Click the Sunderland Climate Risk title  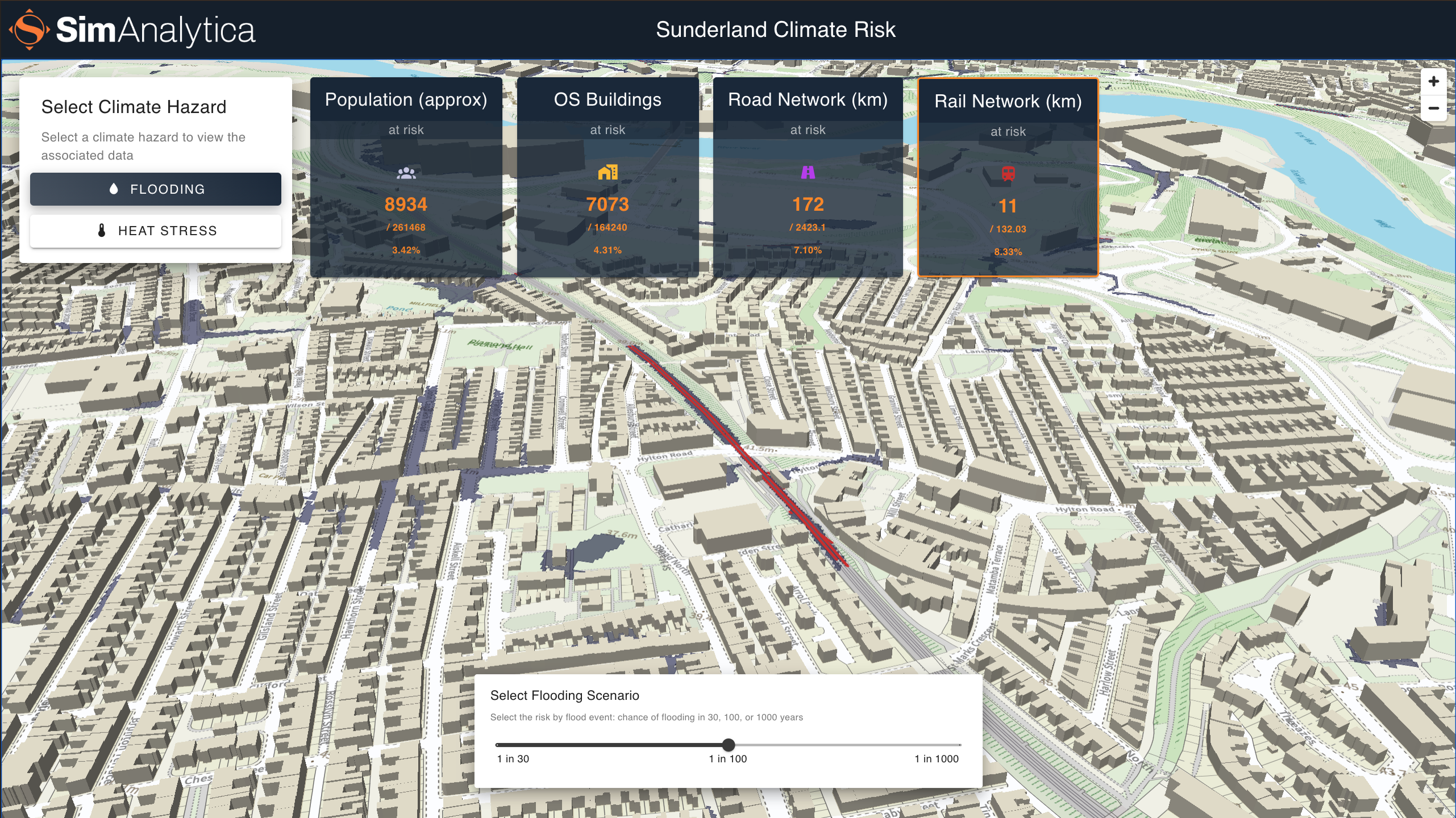[776, 30]
